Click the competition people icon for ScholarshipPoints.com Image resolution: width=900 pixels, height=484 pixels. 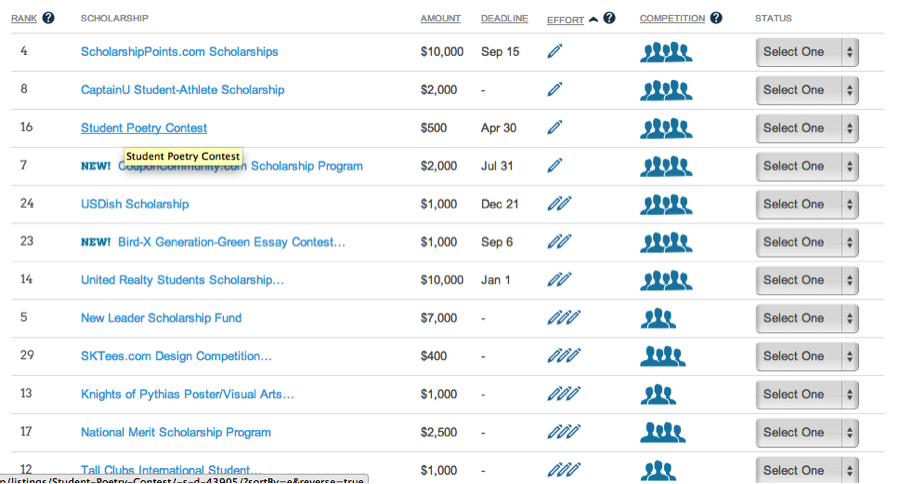[x=666, y=52]
